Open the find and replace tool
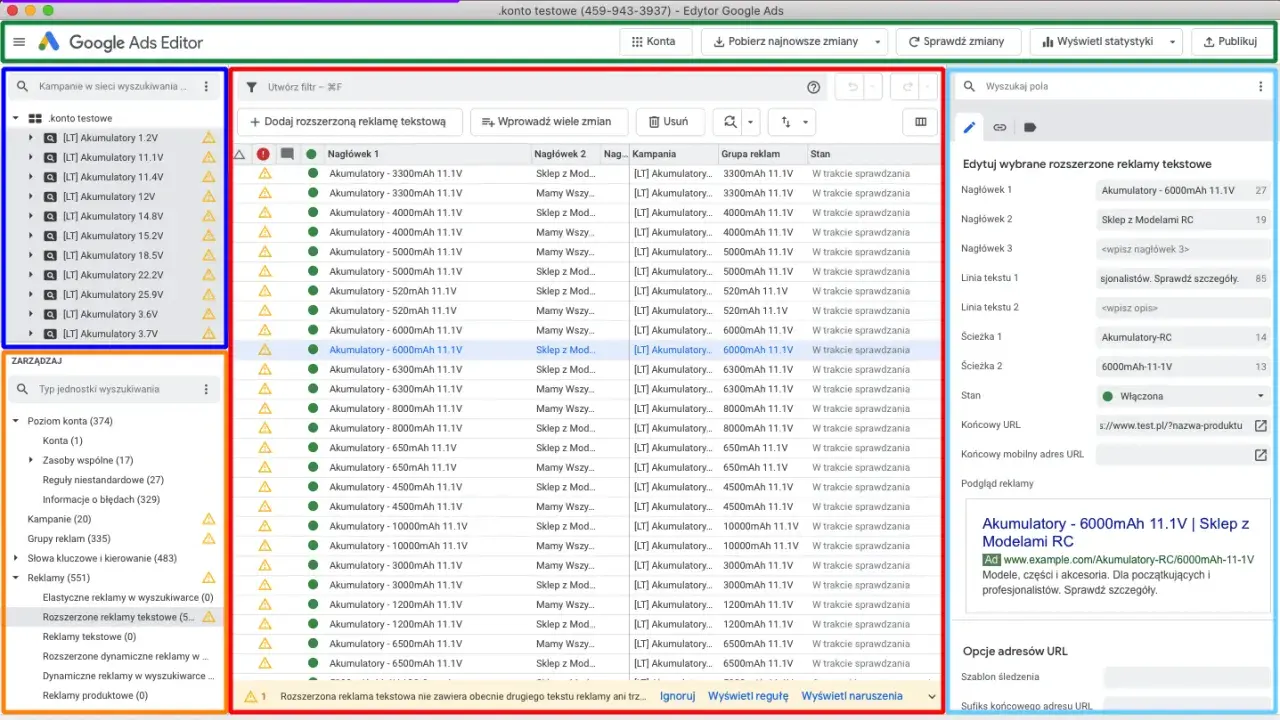1280x720 pixels. tap(730, 122)
